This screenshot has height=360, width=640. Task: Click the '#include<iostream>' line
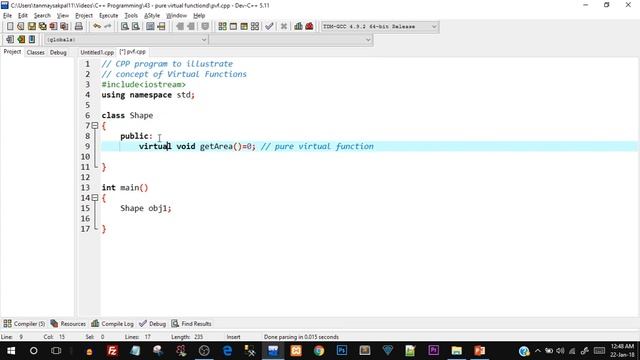(x=144, y=84)
